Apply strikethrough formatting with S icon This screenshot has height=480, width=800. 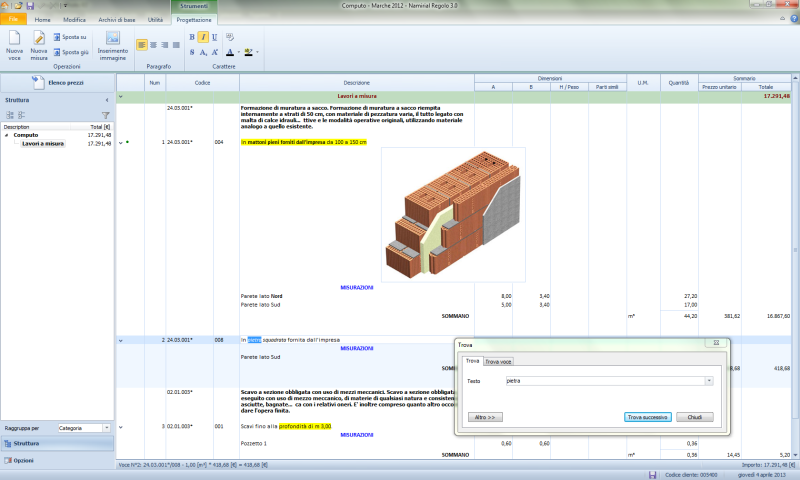tap(191, 52)
